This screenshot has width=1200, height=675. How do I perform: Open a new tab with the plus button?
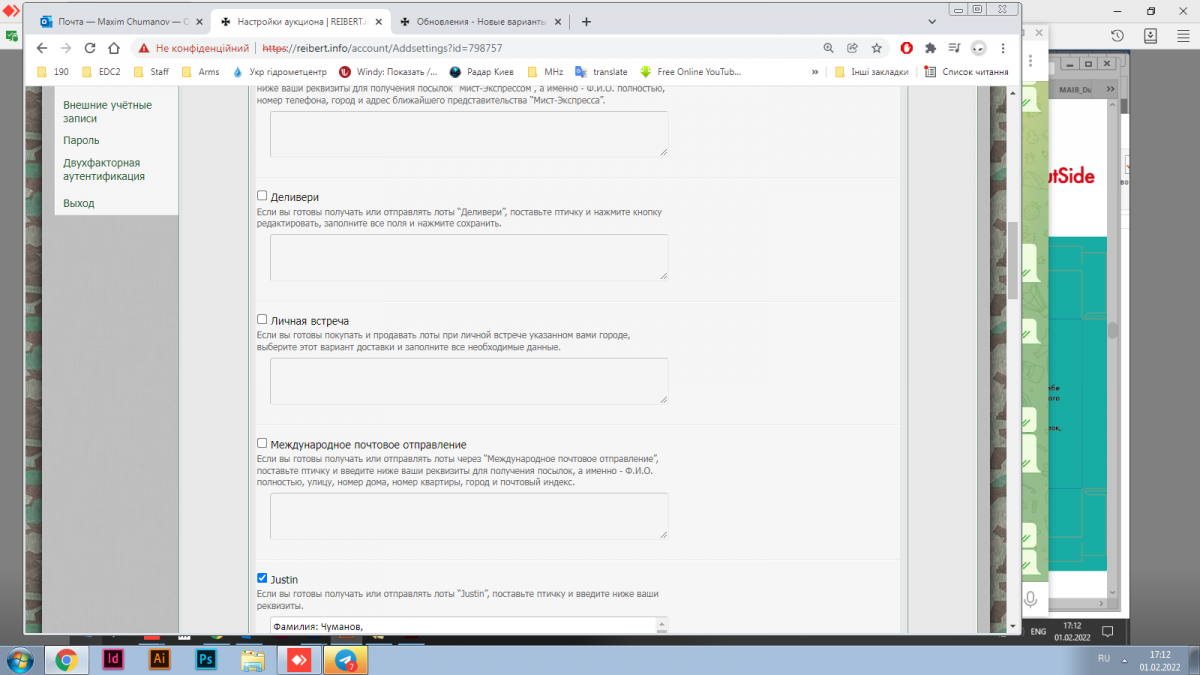(586, 21)
